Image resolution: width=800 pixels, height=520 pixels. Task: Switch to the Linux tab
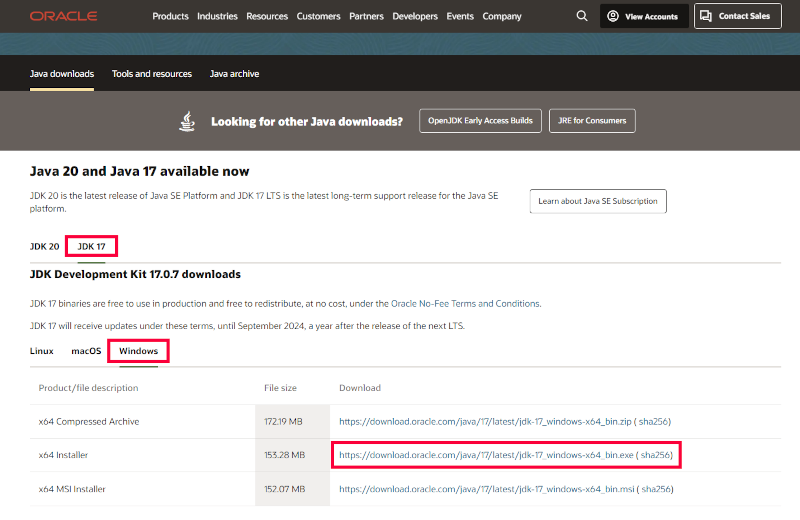coord(41,351)
